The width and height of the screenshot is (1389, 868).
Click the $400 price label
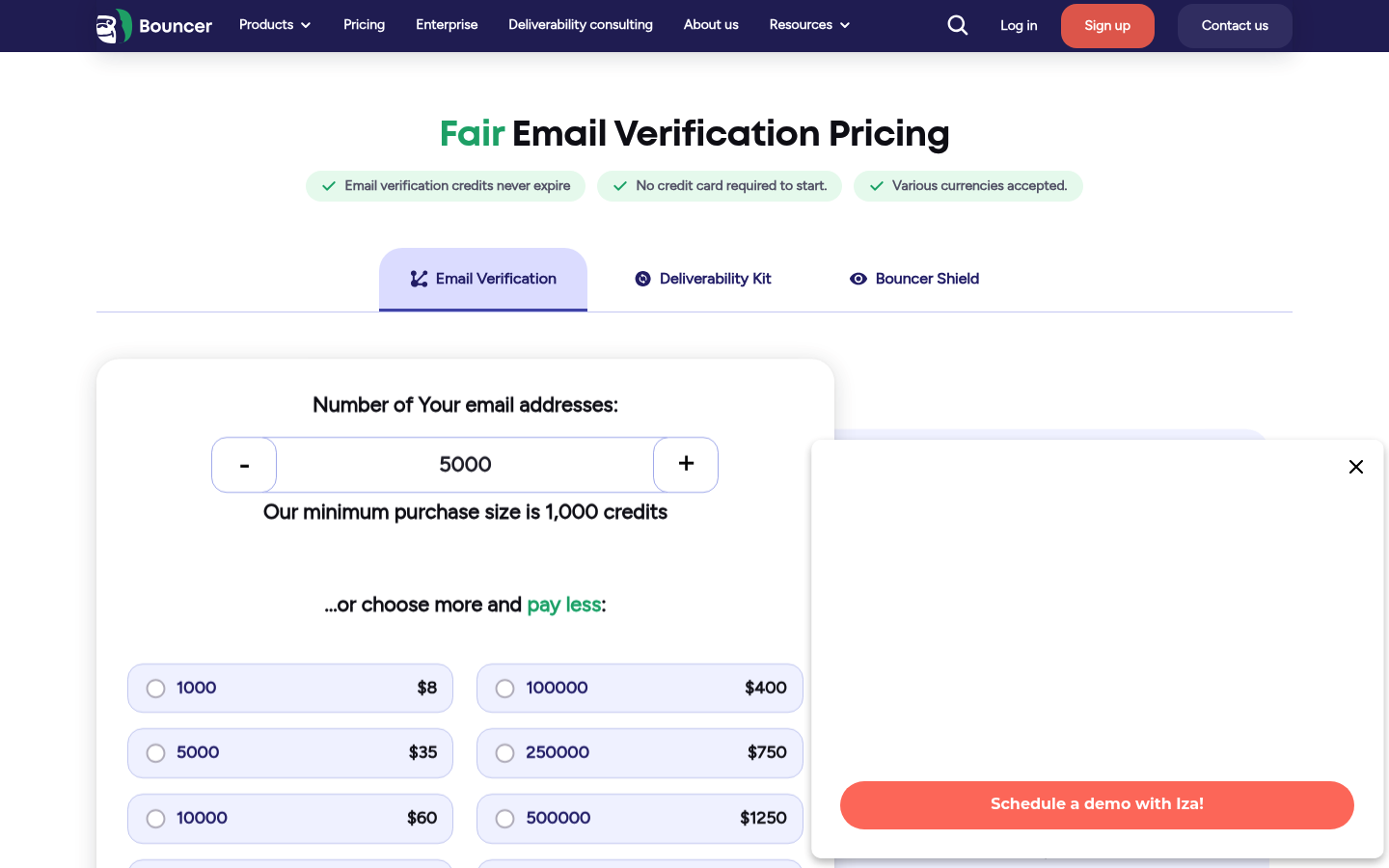point(766,688)
